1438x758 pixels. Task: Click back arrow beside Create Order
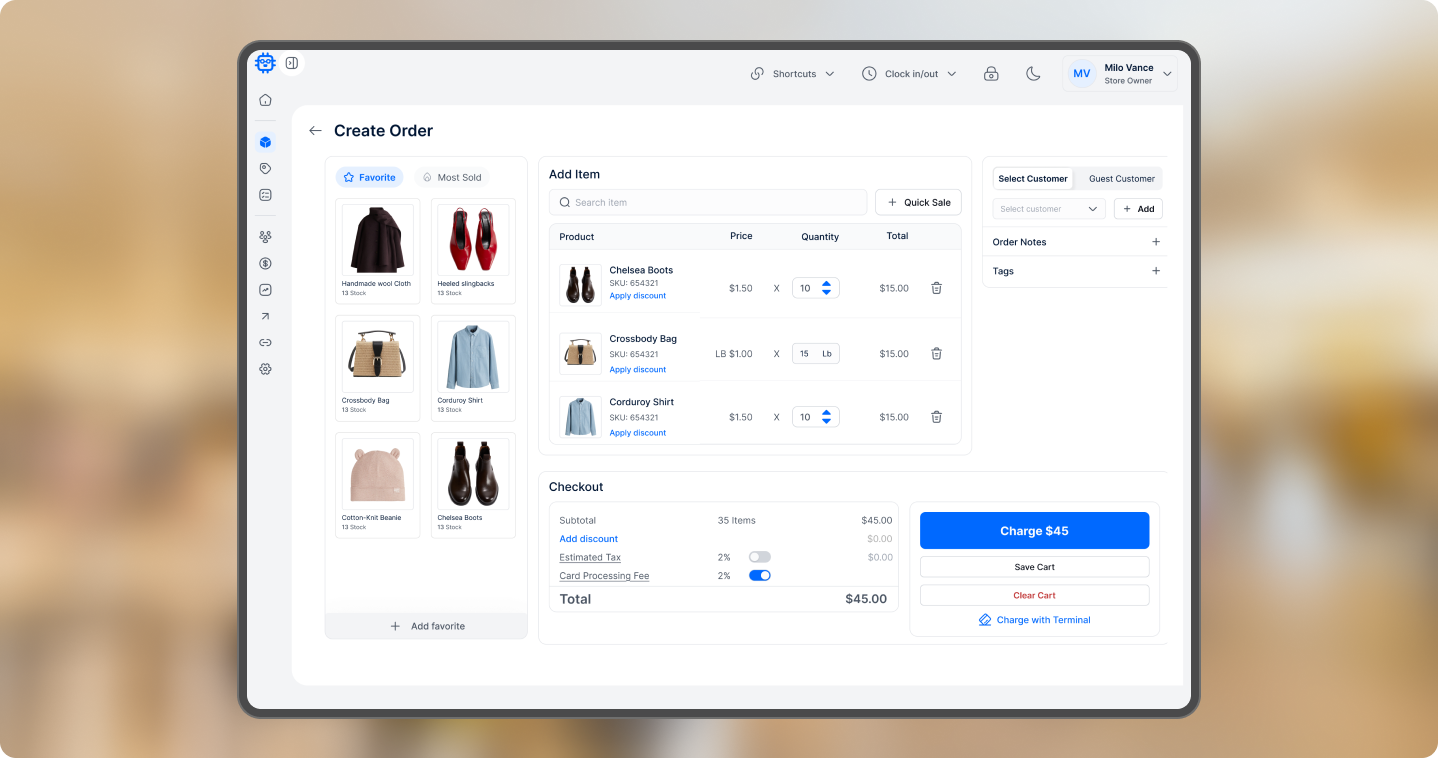316,131
